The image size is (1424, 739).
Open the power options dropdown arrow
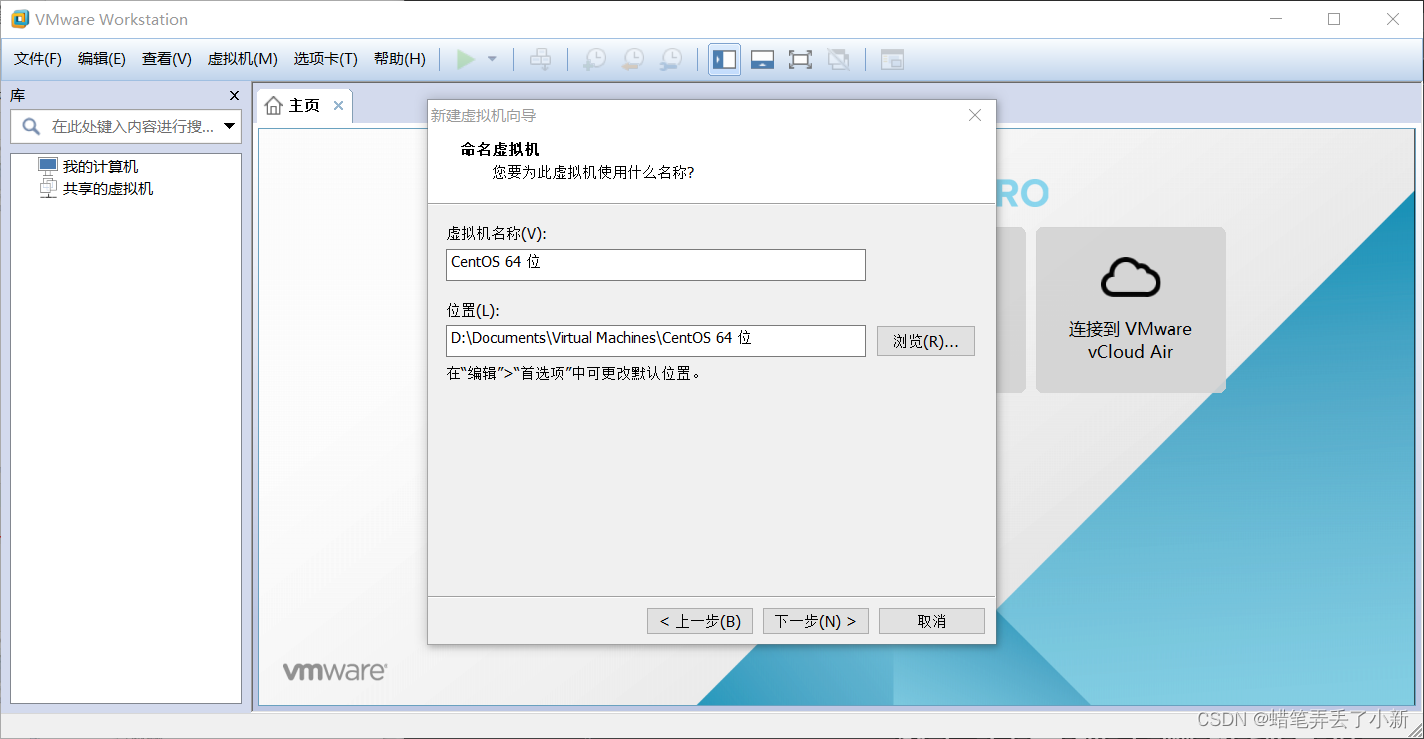coord(492,60)
